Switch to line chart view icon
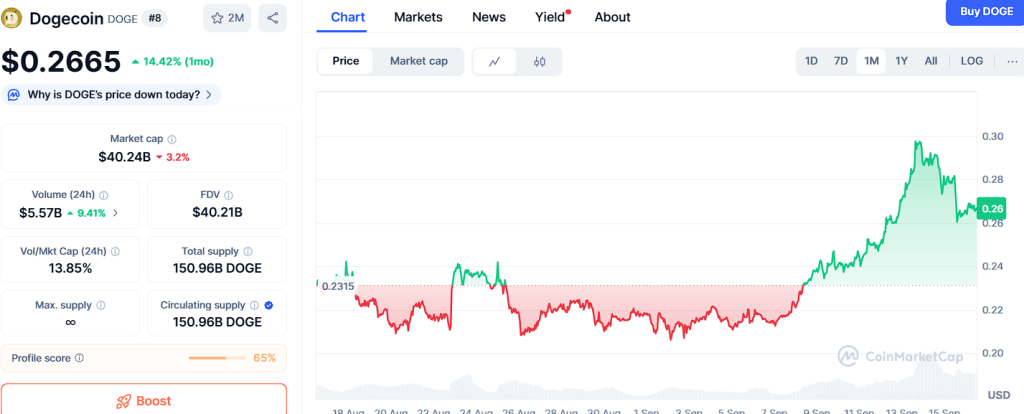The height and width of the screenshot is (414, 1024). [494, 61]
